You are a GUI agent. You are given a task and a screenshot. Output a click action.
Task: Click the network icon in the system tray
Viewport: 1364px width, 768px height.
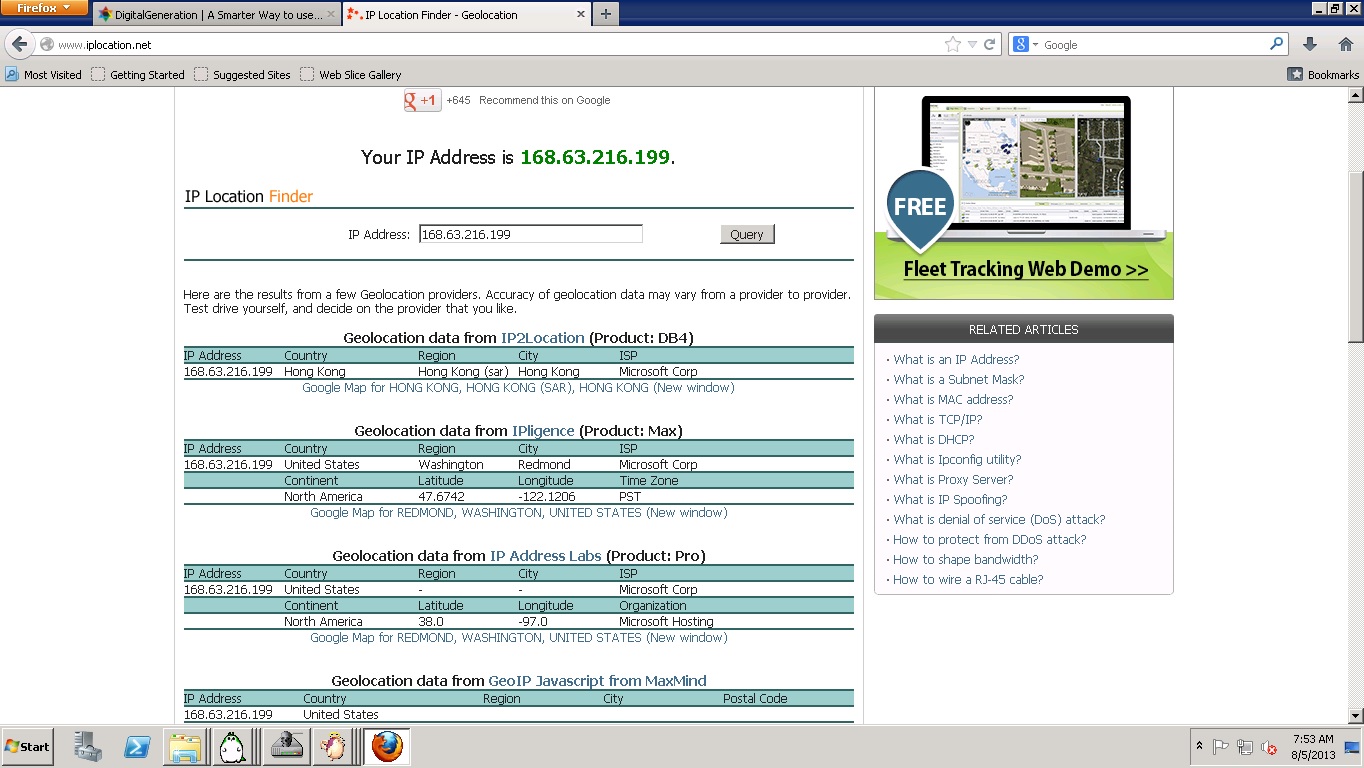coord(1245,747)
